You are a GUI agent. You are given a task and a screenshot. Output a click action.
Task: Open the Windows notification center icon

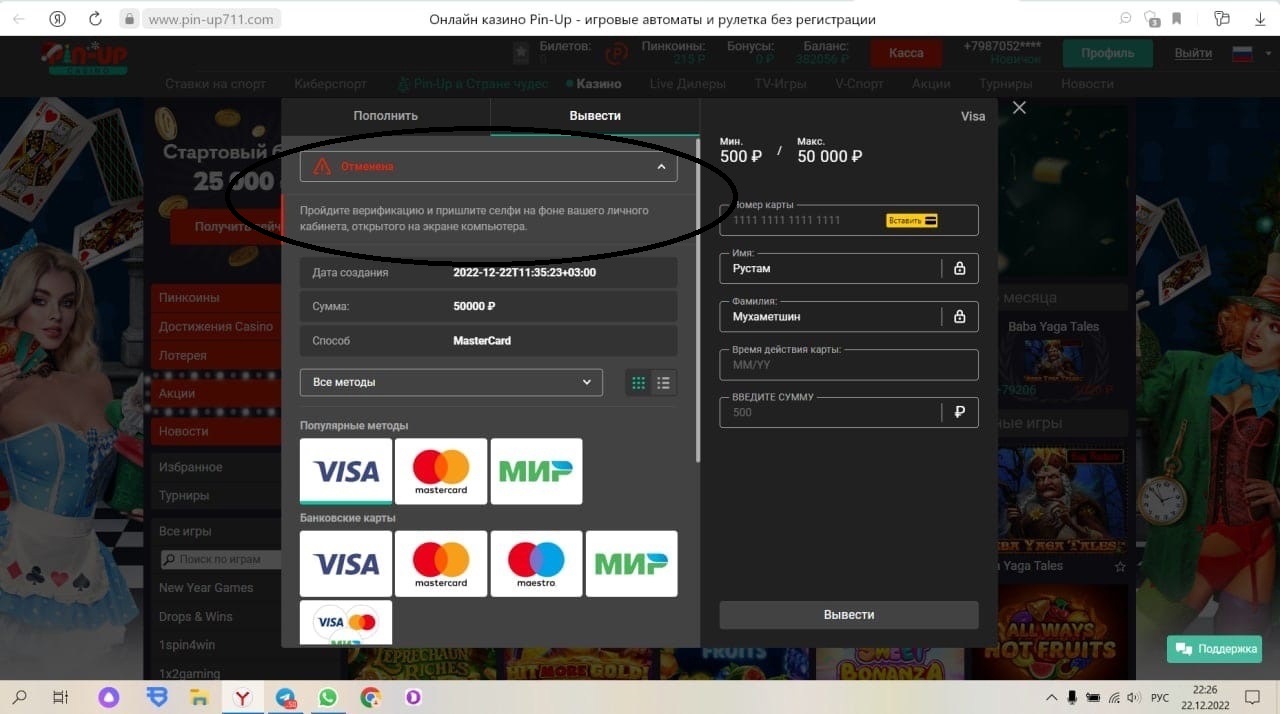point(1251,697)
